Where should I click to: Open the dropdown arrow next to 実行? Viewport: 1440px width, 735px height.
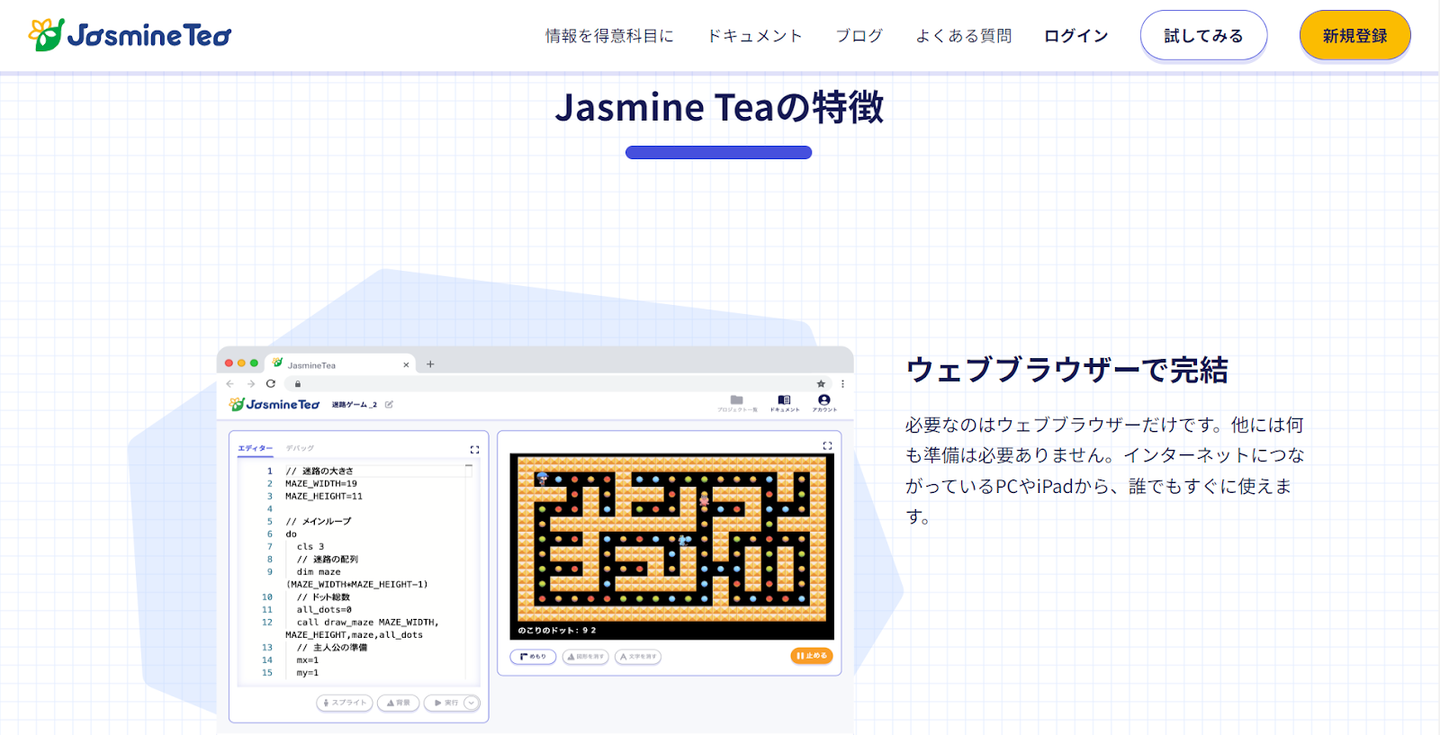coord(472,703)
